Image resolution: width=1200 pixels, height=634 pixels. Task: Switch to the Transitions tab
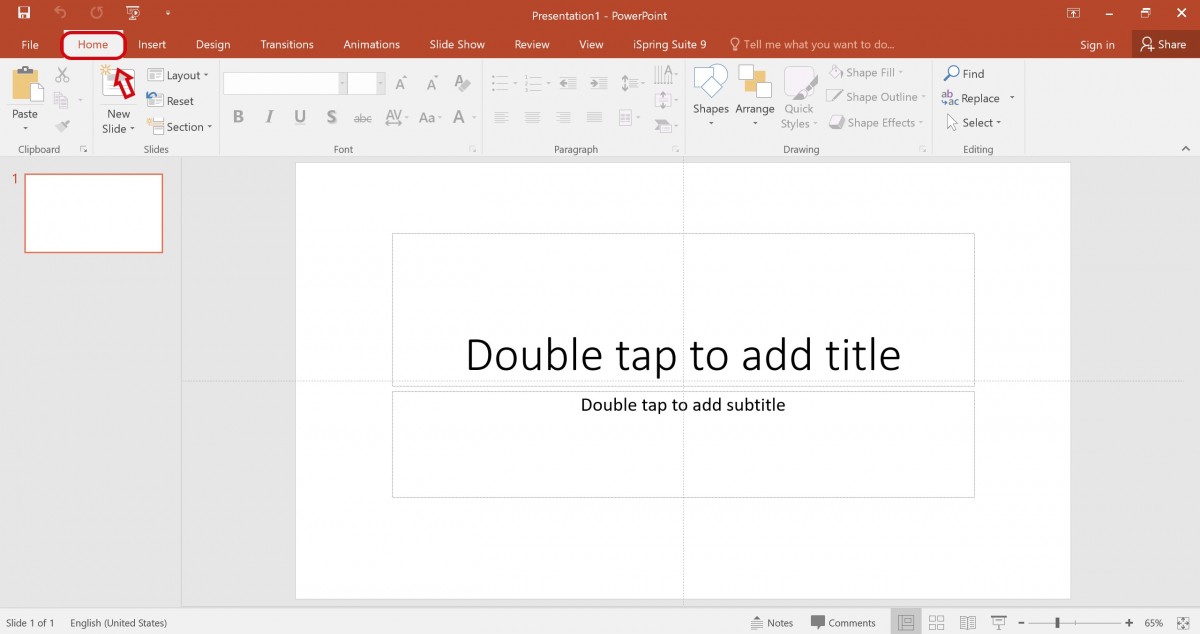287,45
